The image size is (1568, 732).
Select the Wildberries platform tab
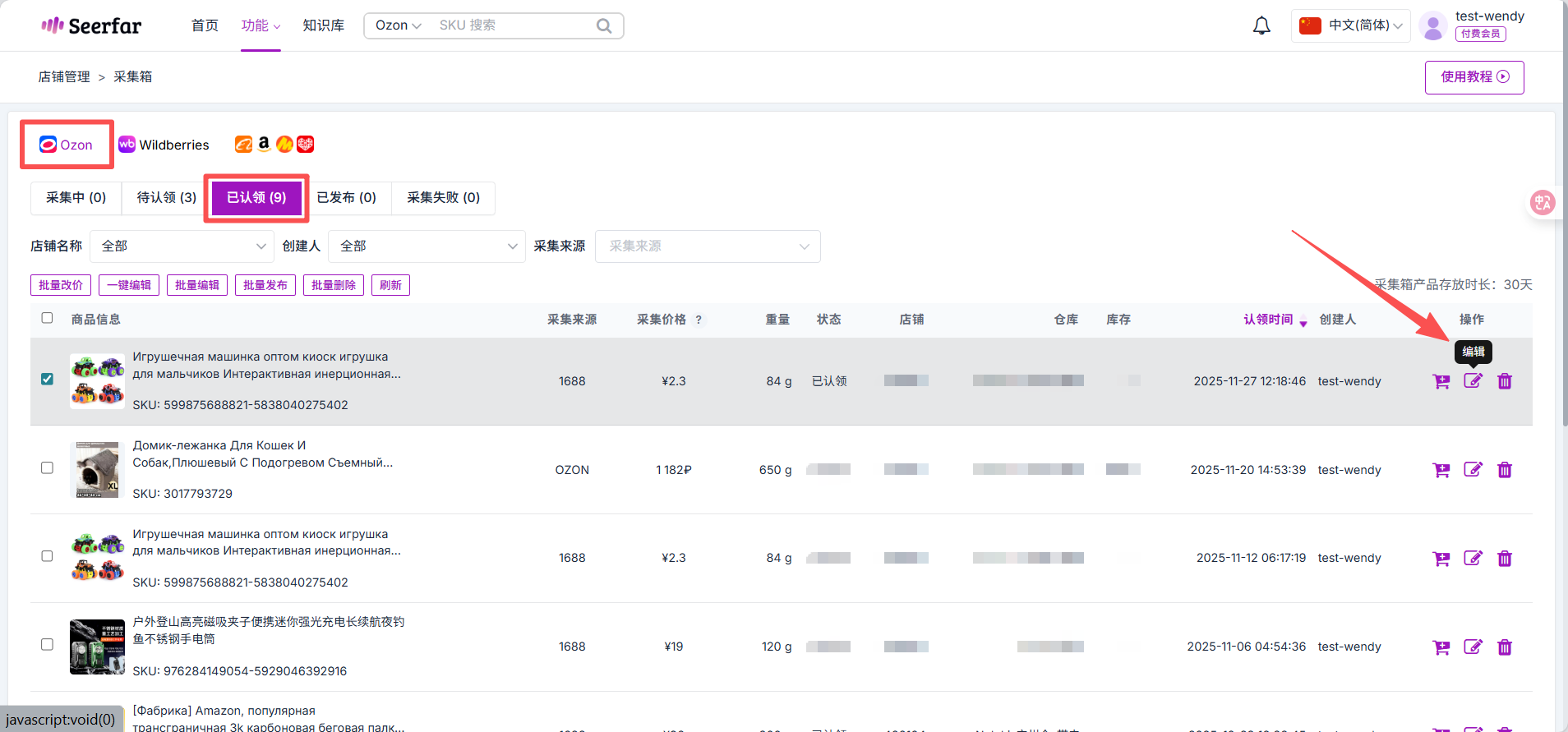164,145
